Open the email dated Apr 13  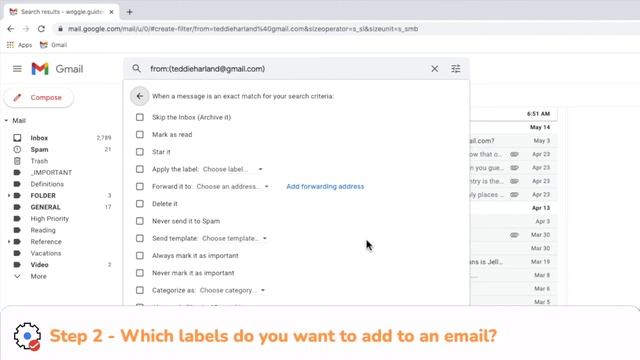click(513, 208)
